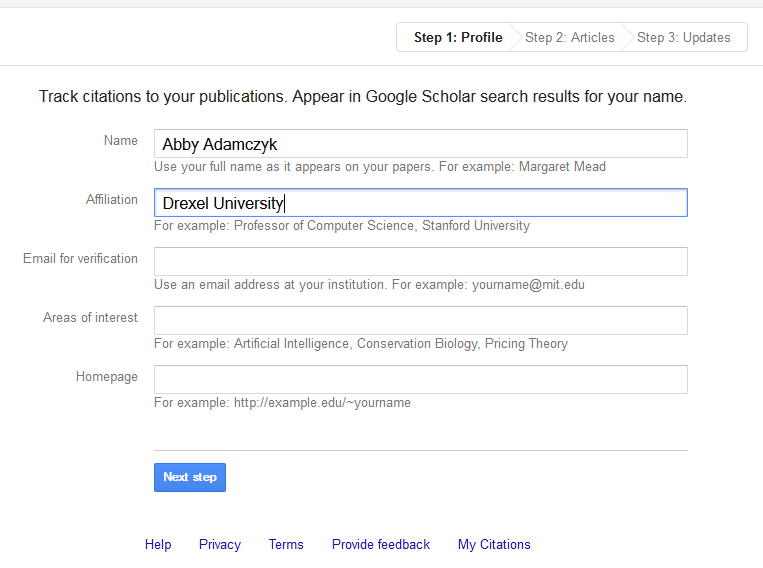
Task: Click the Name field with Abby Adamczyk
Action: [x=420, y=144]
